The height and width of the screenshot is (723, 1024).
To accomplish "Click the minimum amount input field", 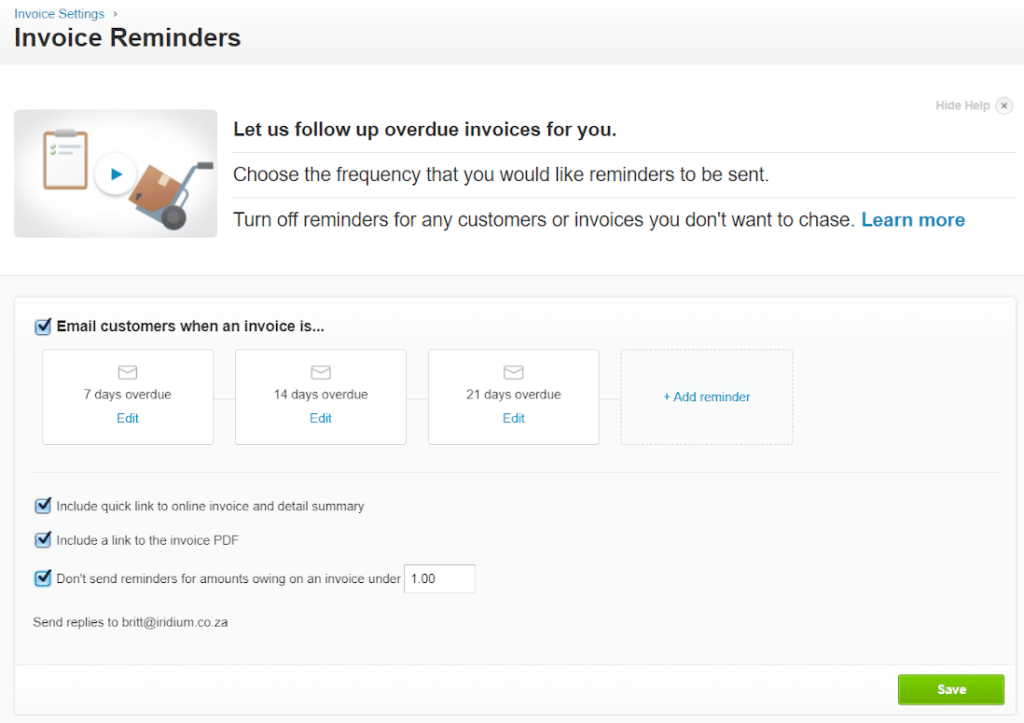I will (x=439, y=579).
